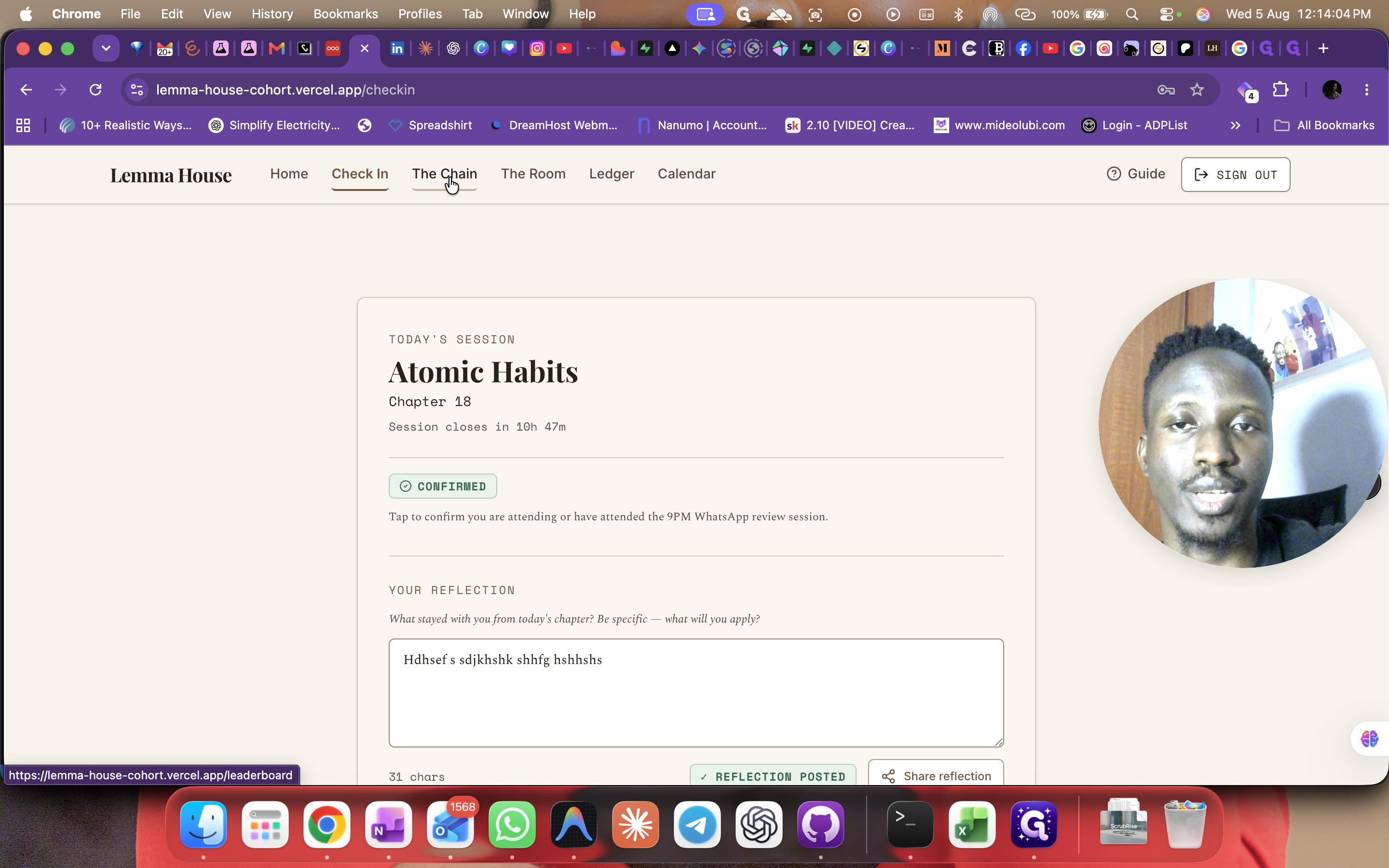Open the floating brain assistant icon

[x=1370, y=738]
